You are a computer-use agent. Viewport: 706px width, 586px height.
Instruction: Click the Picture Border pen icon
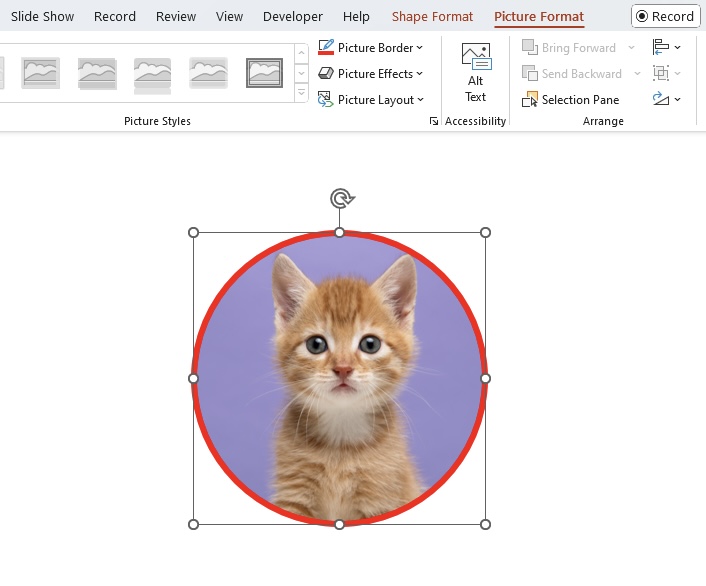326,47
